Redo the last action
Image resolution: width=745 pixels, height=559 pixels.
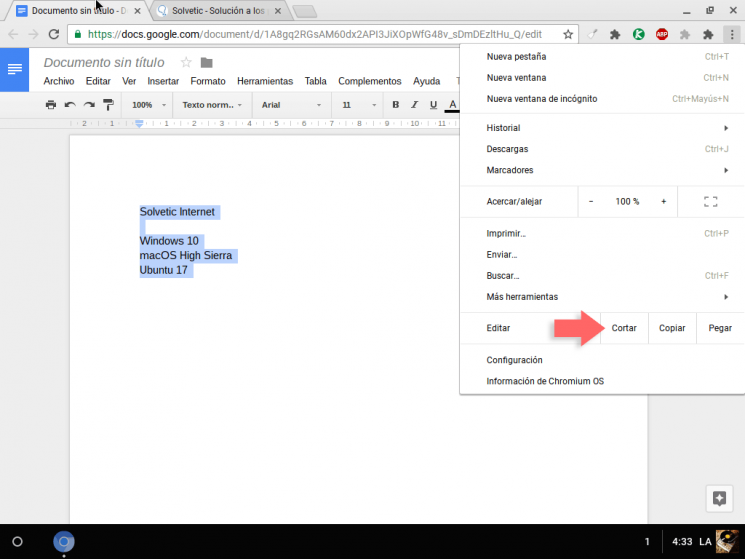point(89,104)
